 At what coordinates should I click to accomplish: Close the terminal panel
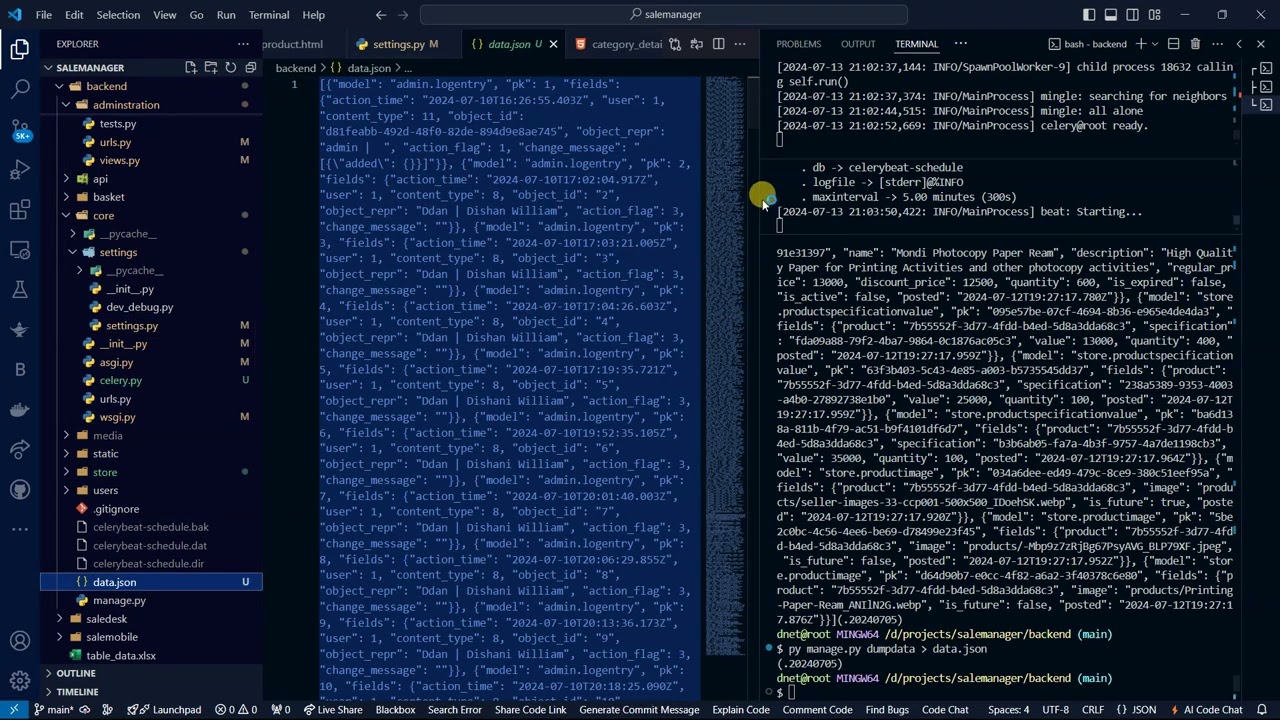pos(1260,44)
